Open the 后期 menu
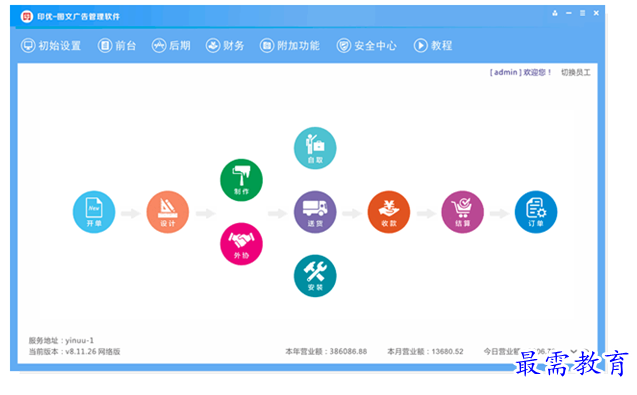Viewport: 637px width, 395px height. (x=171, y=46)
